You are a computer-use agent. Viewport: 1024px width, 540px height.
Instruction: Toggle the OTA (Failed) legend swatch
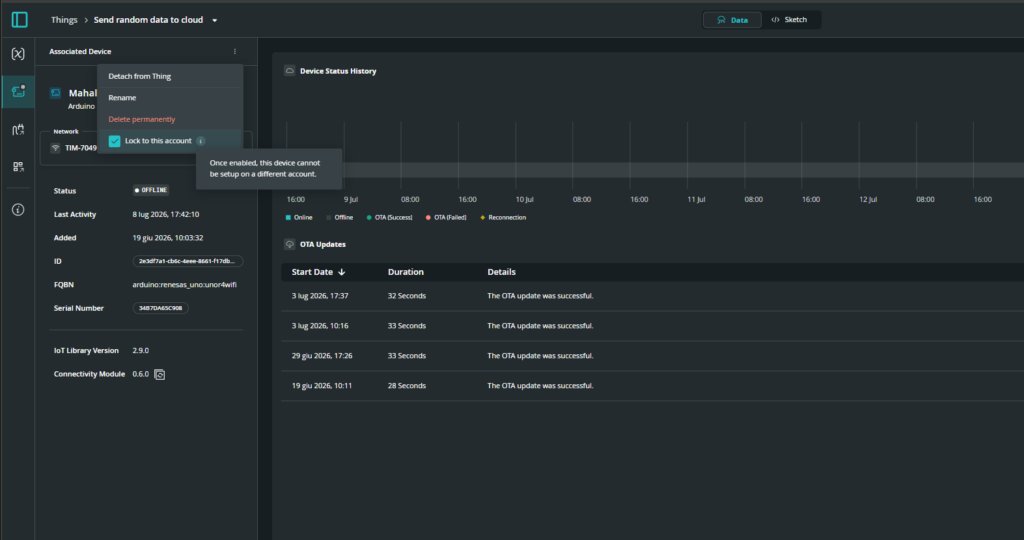click(x=428, y=217)
